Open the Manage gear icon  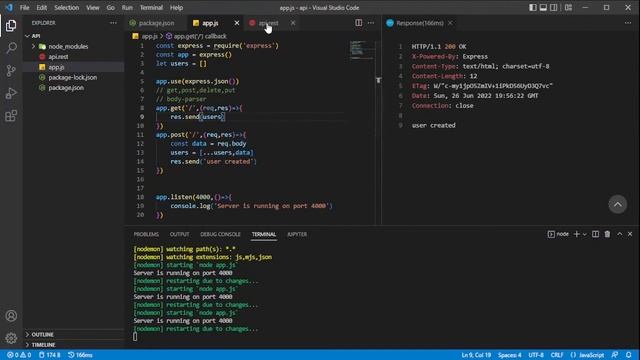coord(11,338)
